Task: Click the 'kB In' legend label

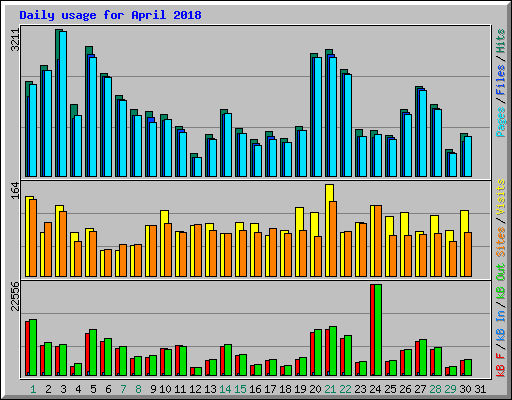Action: click(501, 326)
